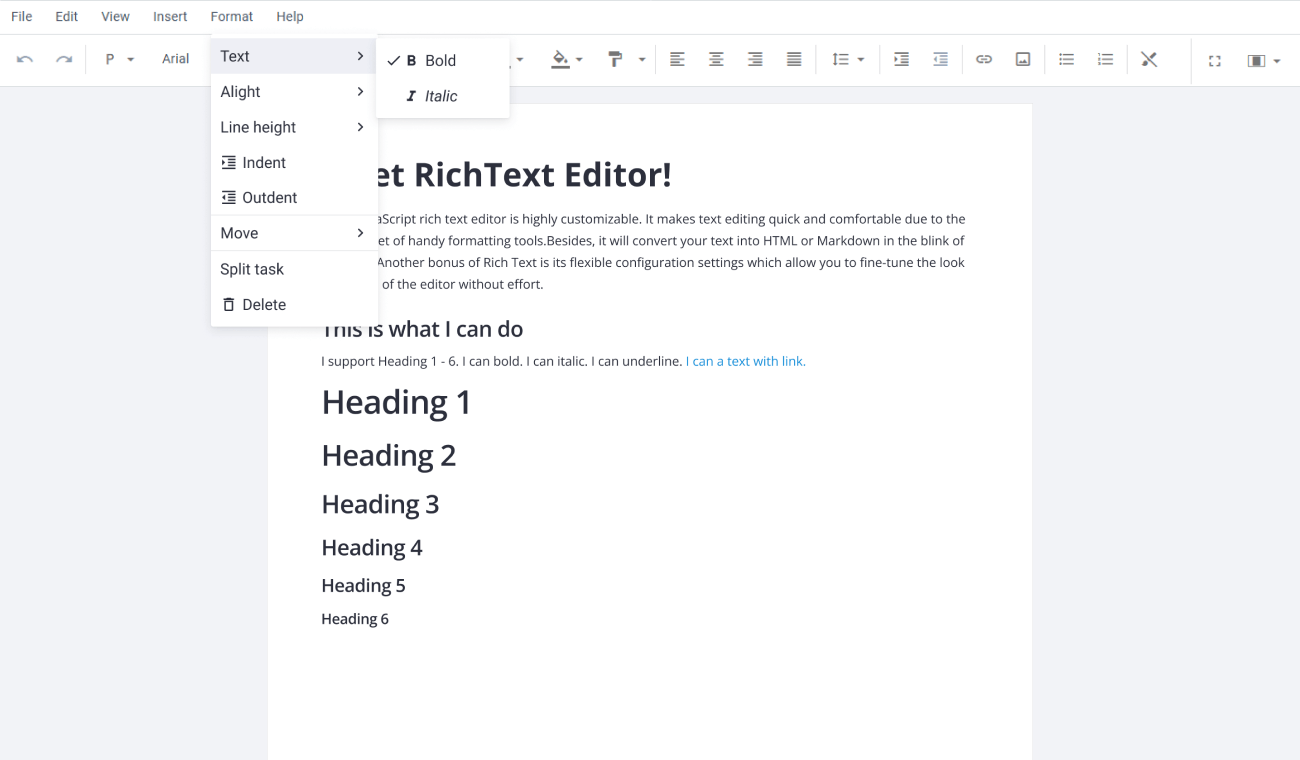Choose Indent from the Format menu
Screen dimensions: 1300x760
pos(294,162)
